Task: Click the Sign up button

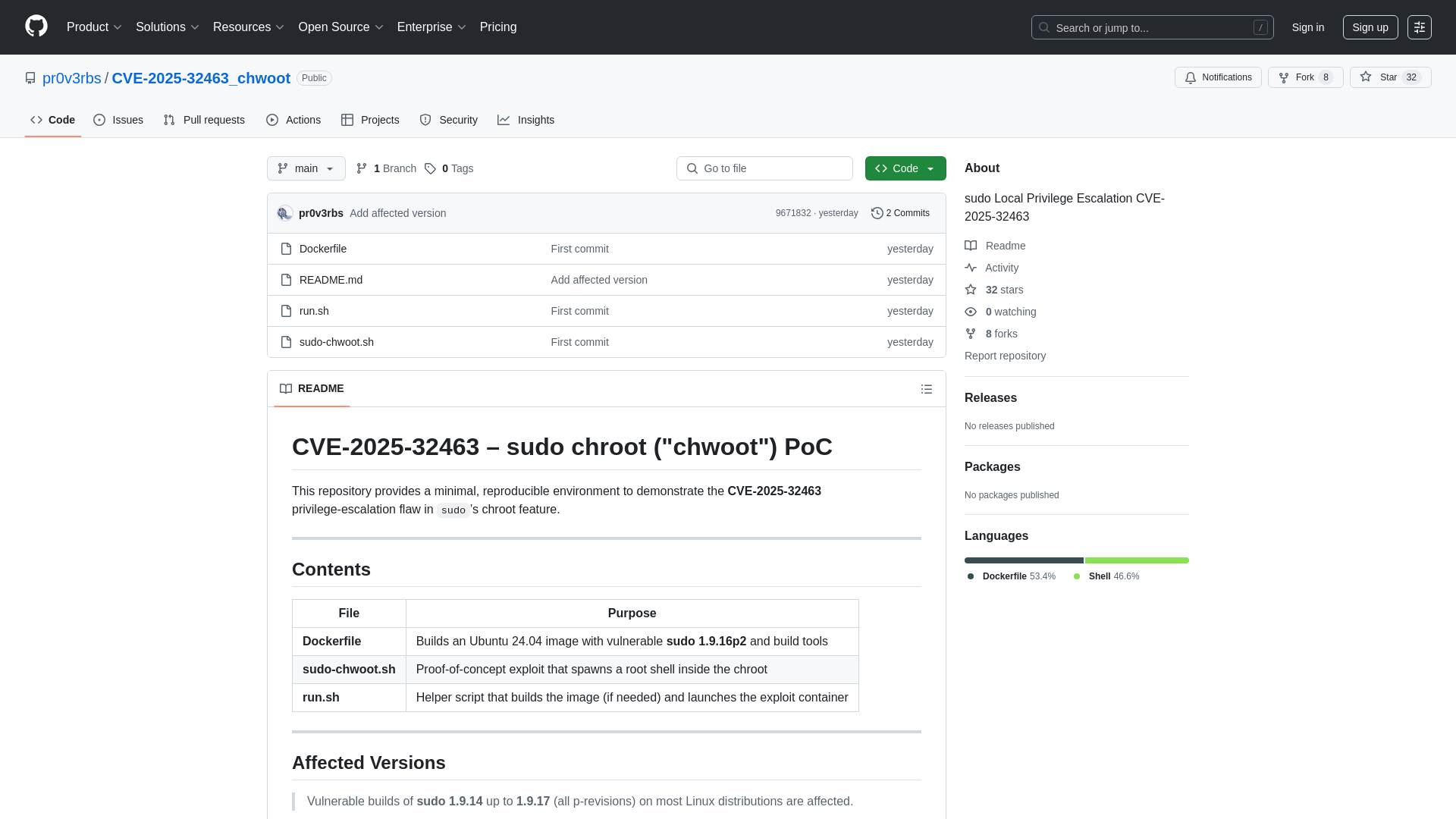Action: click(x=1370, y=27)
